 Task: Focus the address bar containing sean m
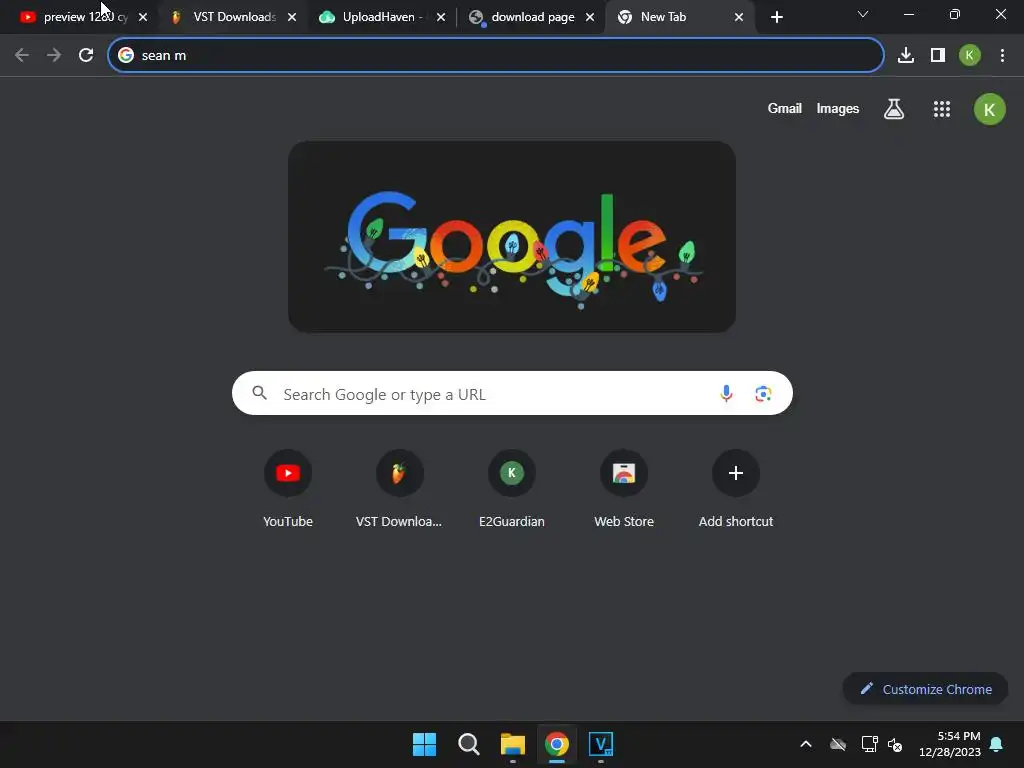pyautogui.click(x=496, y=56)
